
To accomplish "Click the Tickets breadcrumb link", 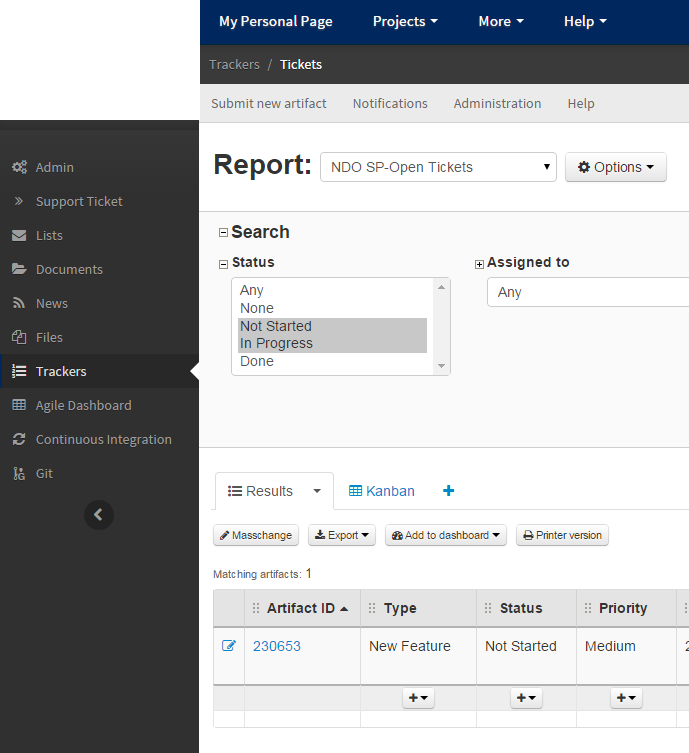I will click(x=301, y=64).
